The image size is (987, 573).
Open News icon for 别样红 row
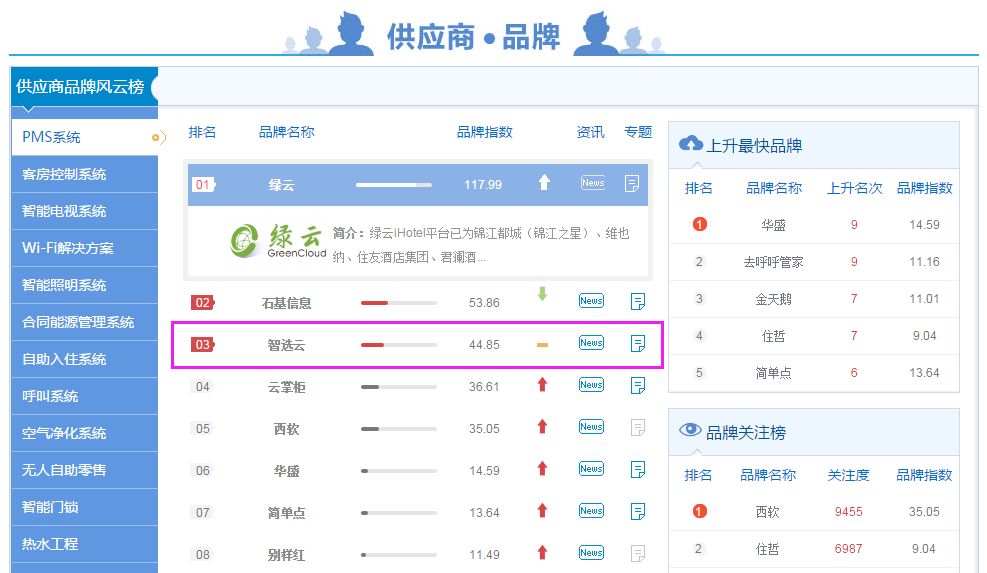click(591, 553)
